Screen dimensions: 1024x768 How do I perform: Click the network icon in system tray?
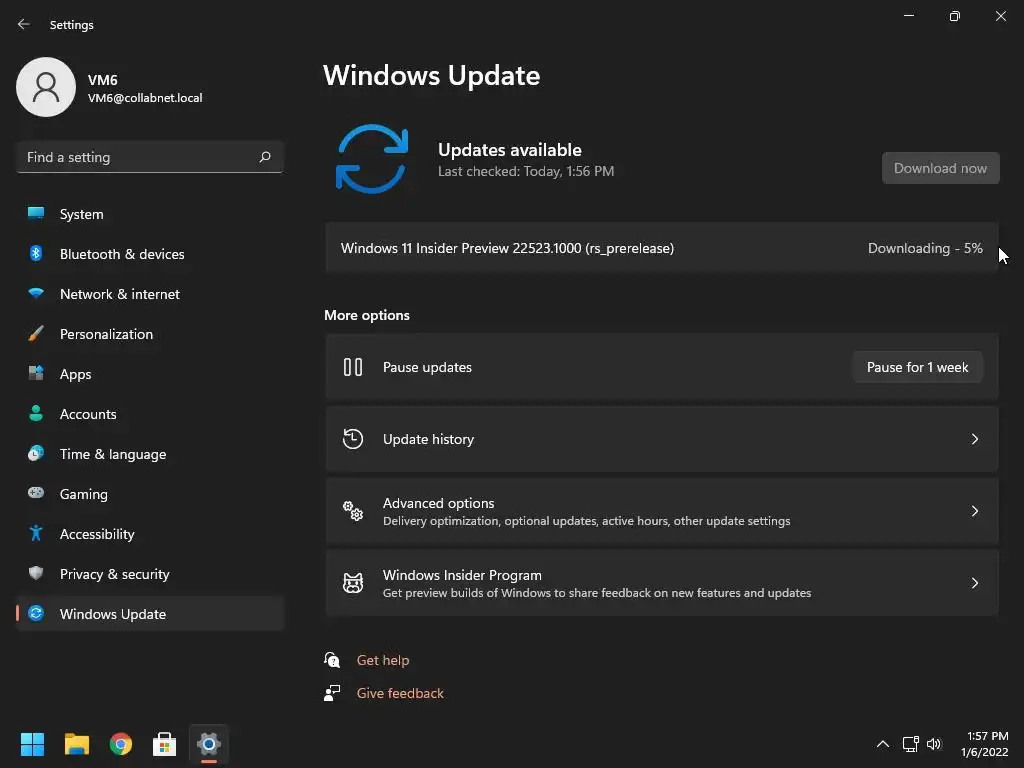(x=910, y=744)
